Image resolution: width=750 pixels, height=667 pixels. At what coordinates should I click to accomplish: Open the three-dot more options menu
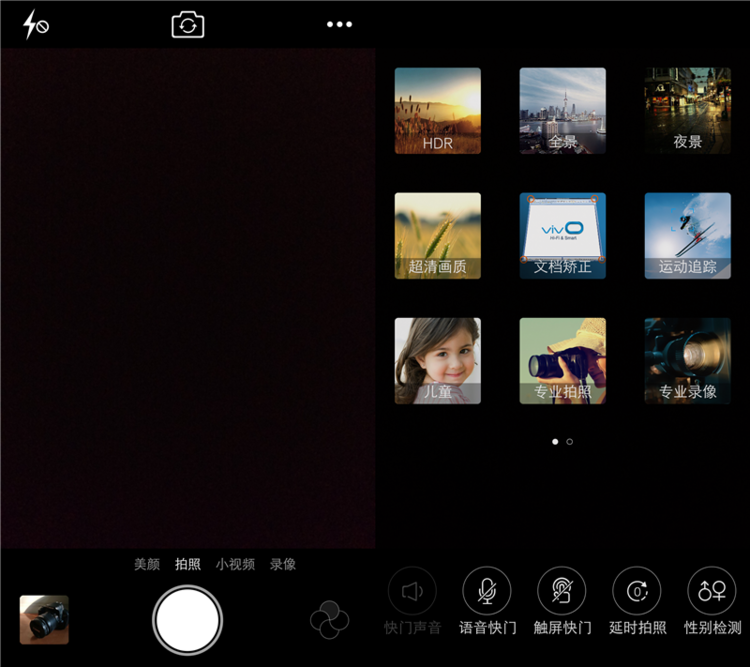click(340, 25)
